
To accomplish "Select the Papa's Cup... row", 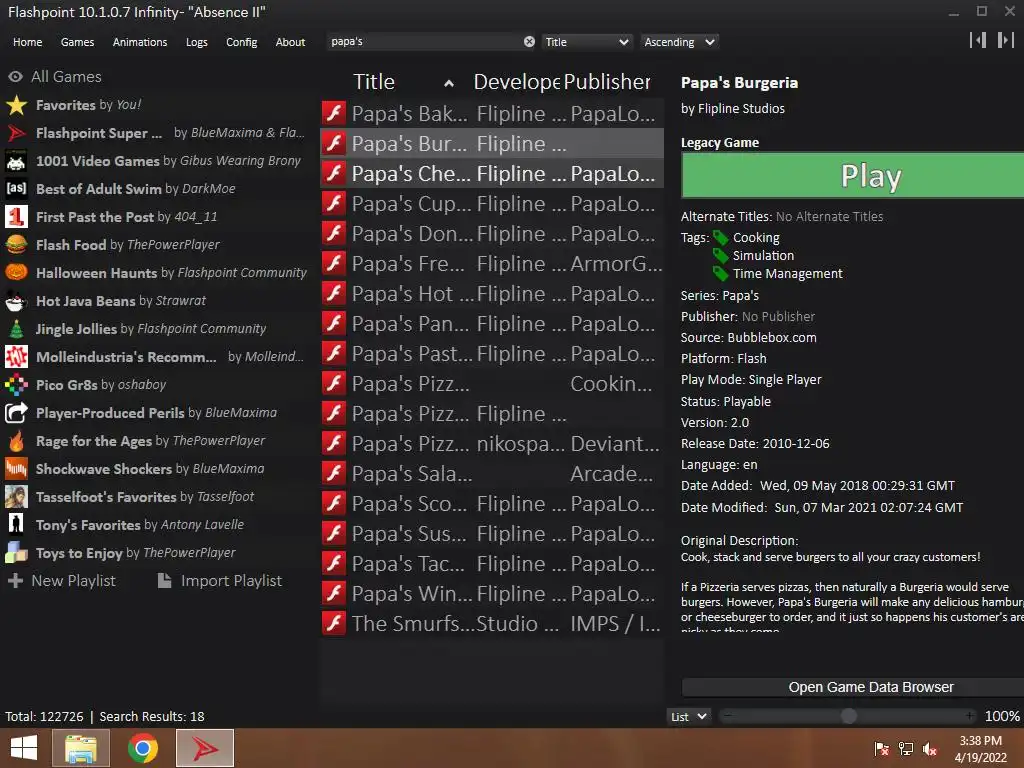I will point(492,204).
